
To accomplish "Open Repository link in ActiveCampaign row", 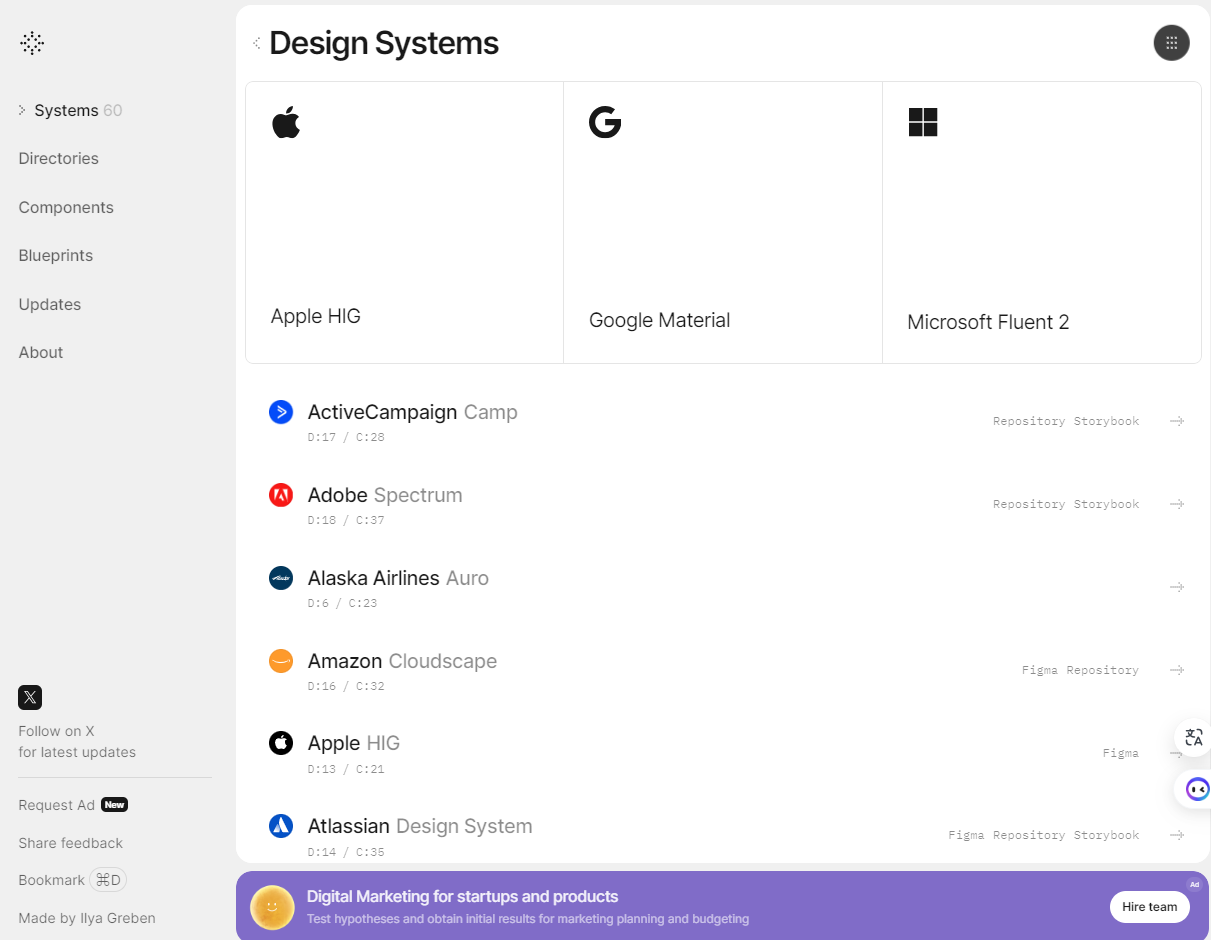I will [x=1029, y=421].
